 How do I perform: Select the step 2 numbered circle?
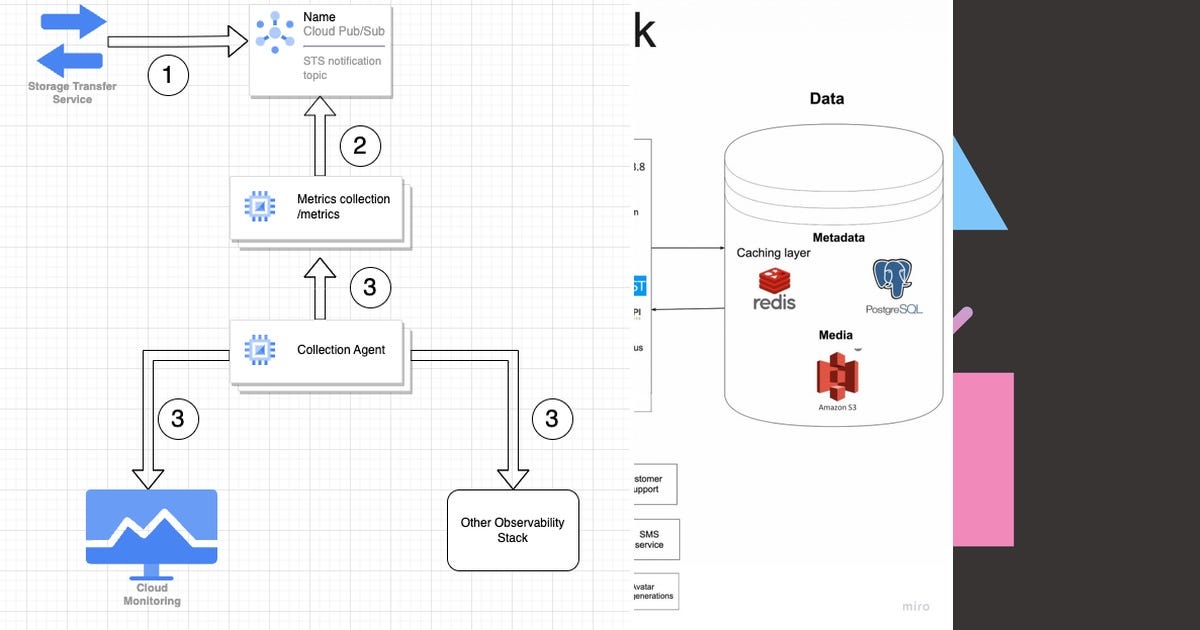tap(360, 145)
